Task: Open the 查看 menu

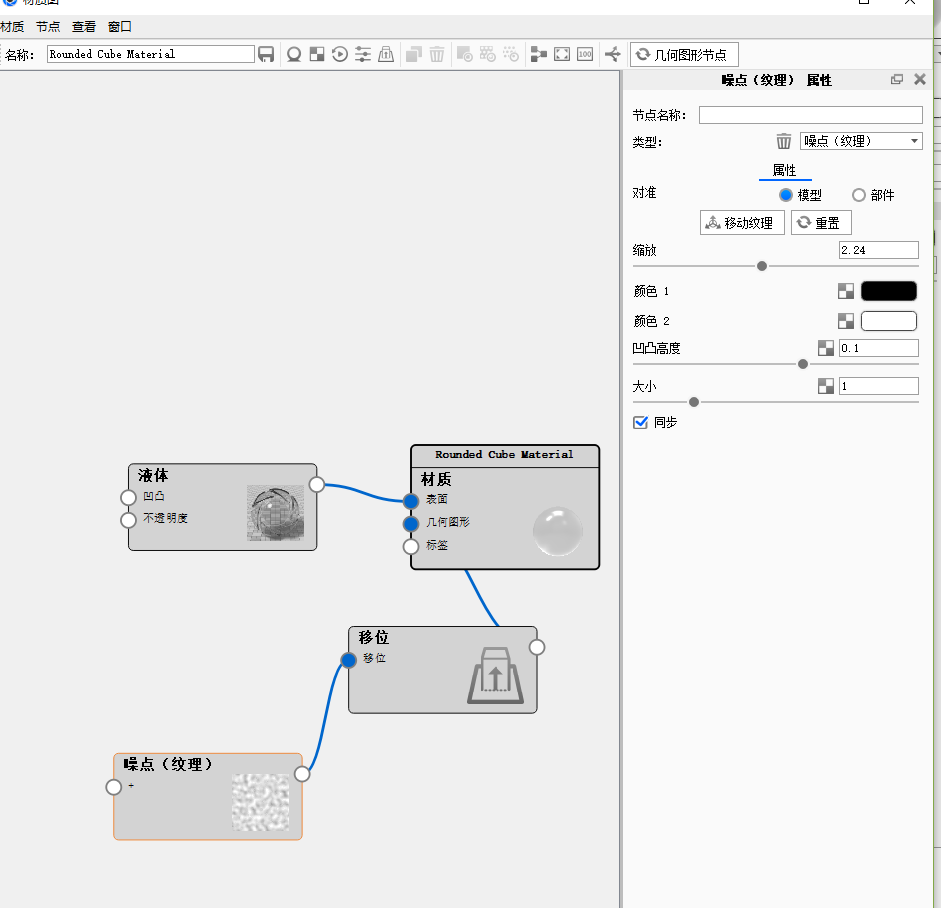Action: pos(83,26)
